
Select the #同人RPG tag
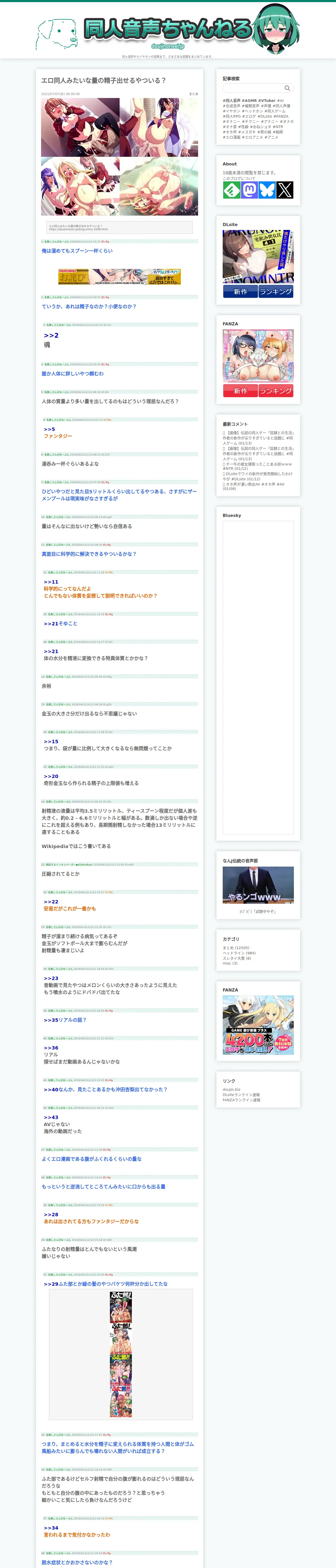[232, 116]
